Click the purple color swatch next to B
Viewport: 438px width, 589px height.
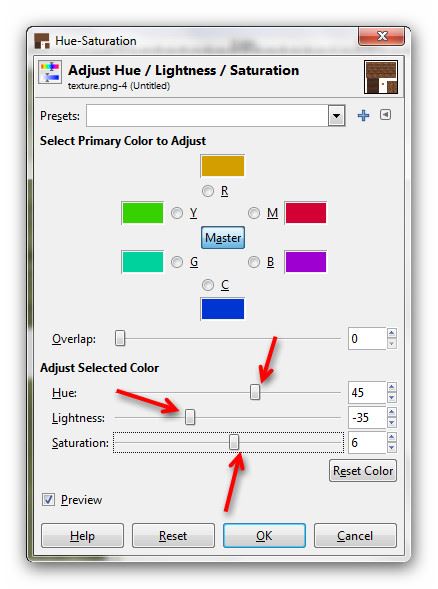[x=305, y=261]
